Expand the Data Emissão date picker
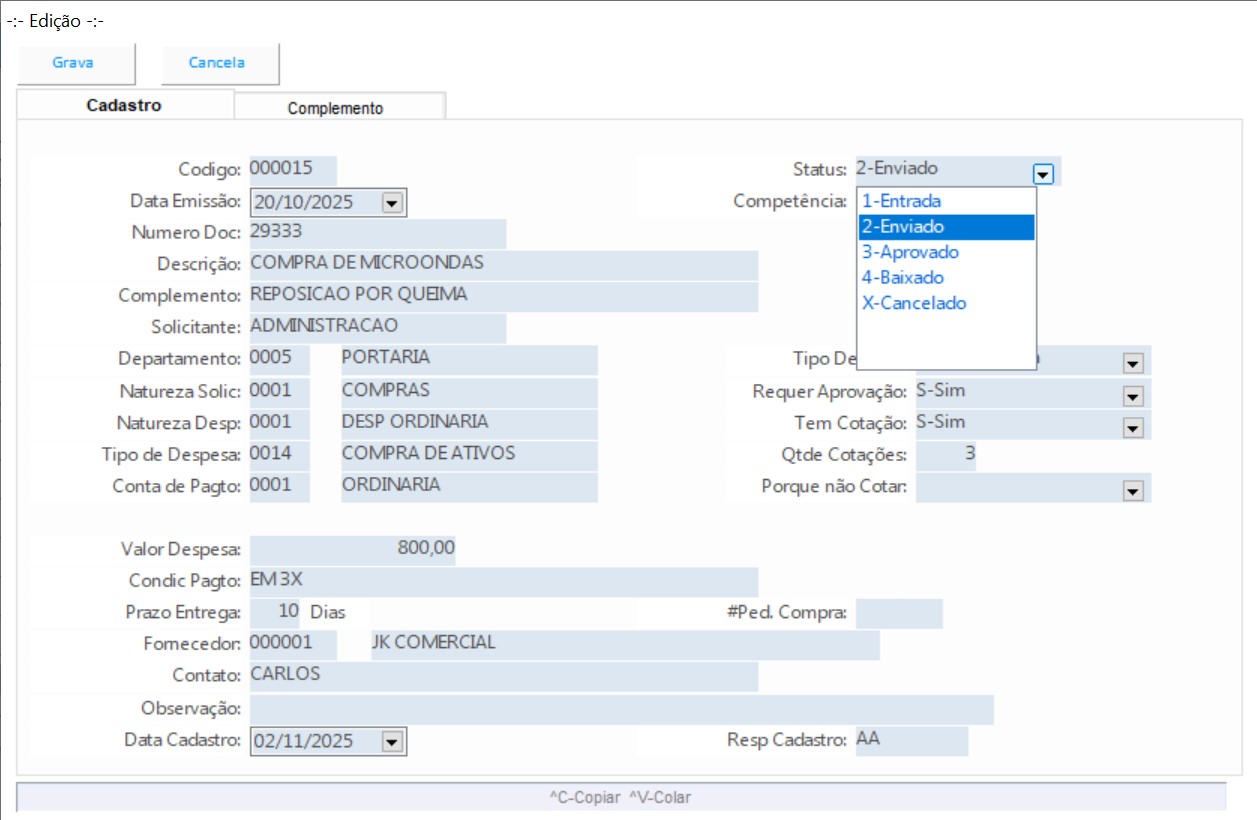 (392, 203)
